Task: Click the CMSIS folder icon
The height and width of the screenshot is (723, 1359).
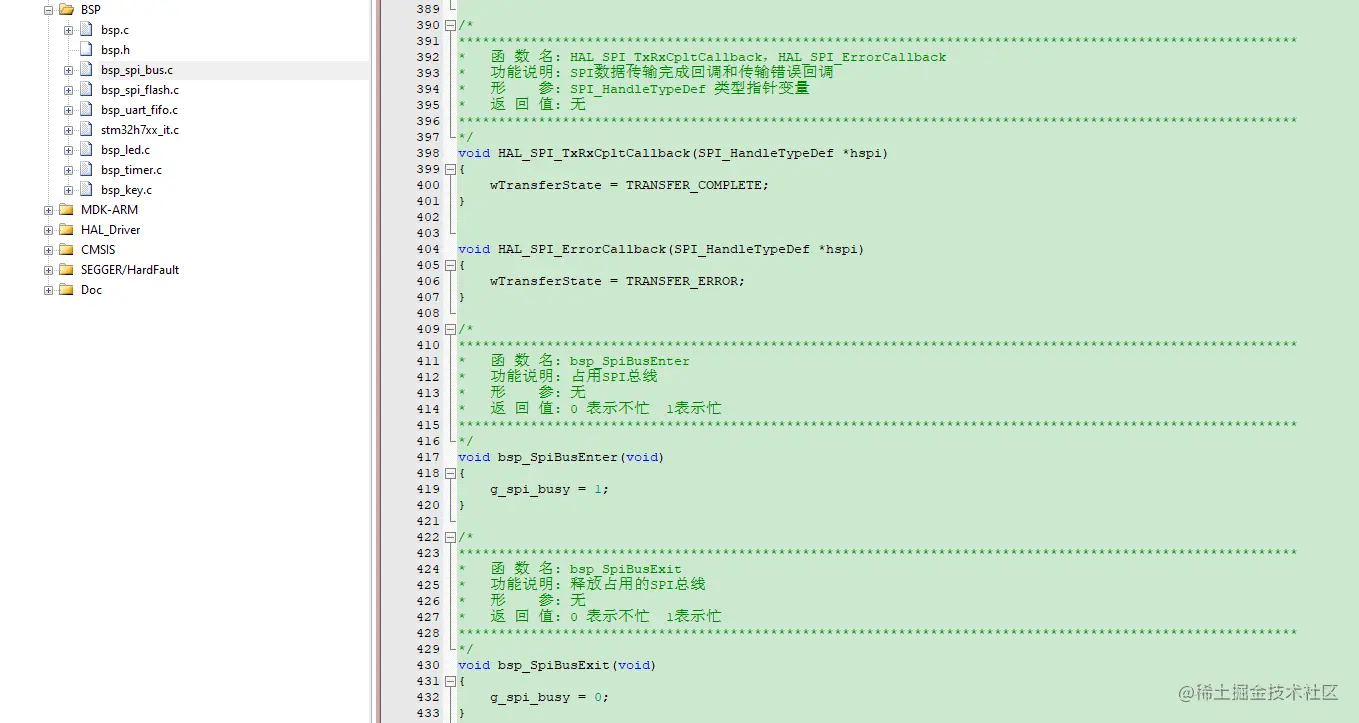Action: 66,250
